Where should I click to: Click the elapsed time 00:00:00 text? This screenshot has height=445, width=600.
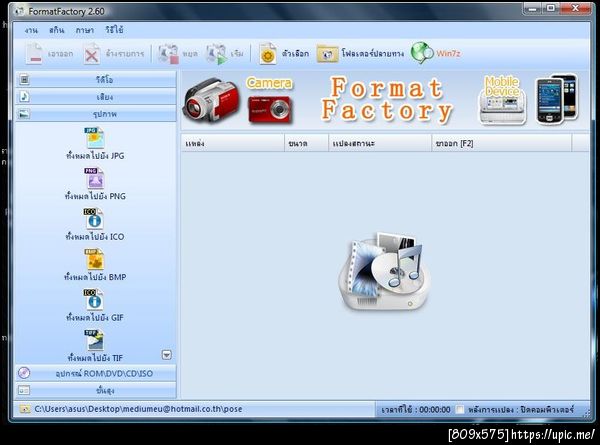tap(416, 410)
